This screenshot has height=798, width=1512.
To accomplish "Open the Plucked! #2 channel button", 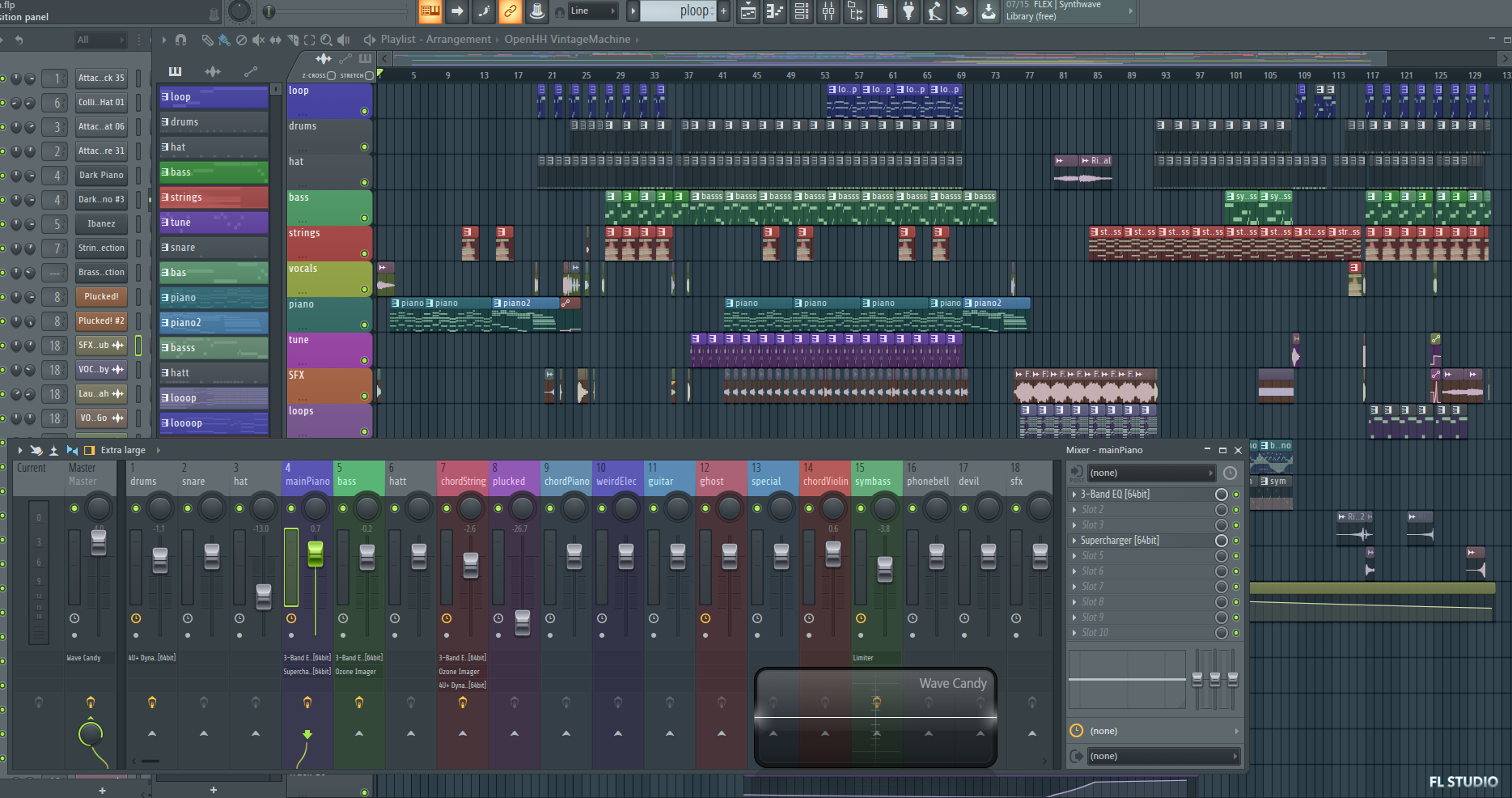I will pos(101,320).
